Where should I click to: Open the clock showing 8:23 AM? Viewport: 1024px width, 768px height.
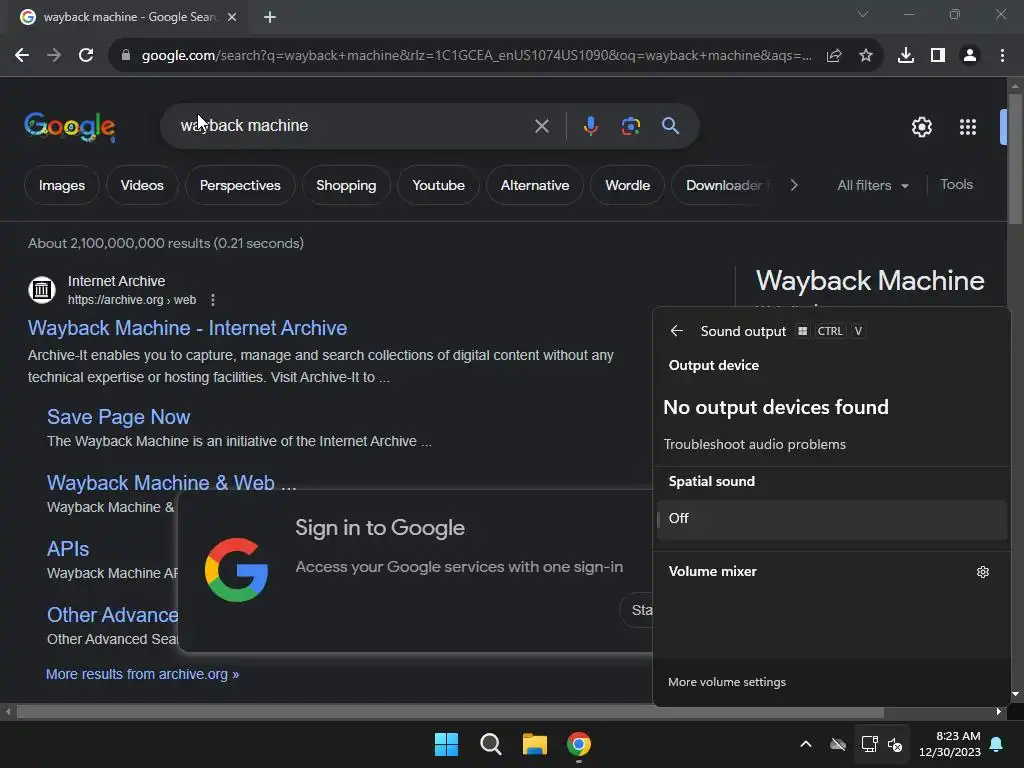coord(950,744)
